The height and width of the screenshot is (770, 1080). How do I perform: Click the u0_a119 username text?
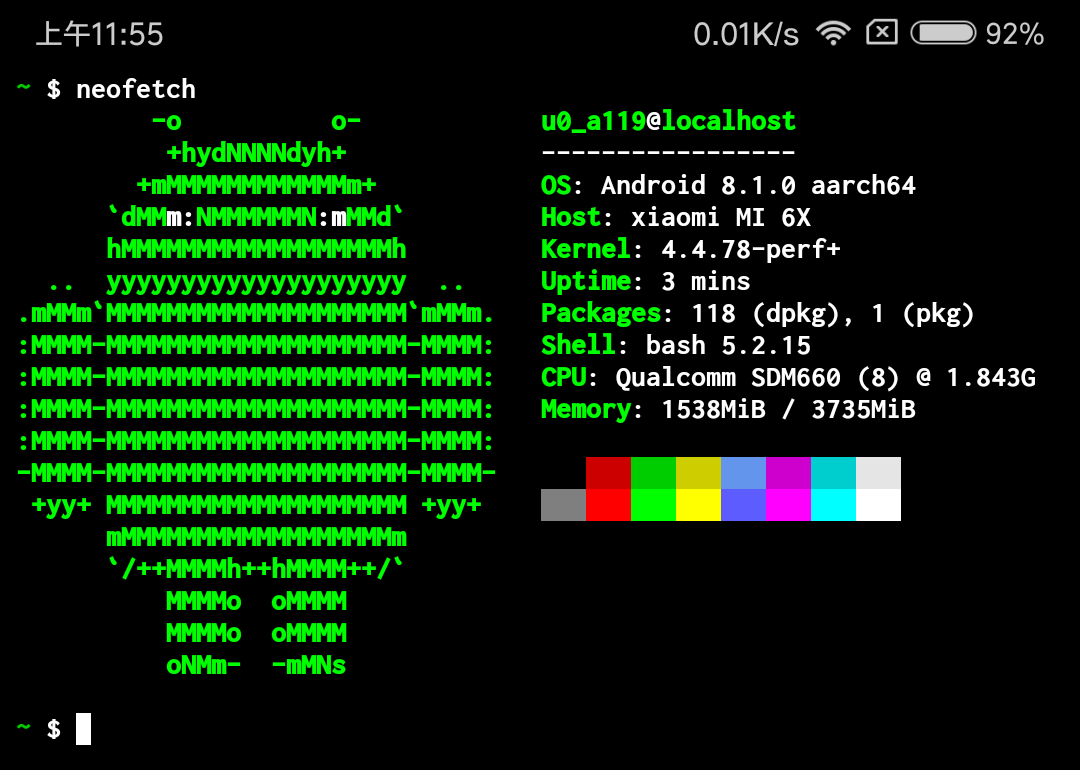point(593,121)
